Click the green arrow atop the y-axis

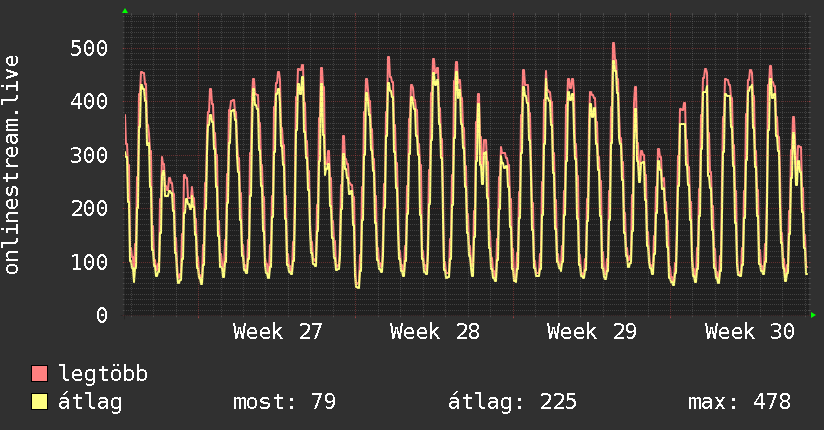125,11
